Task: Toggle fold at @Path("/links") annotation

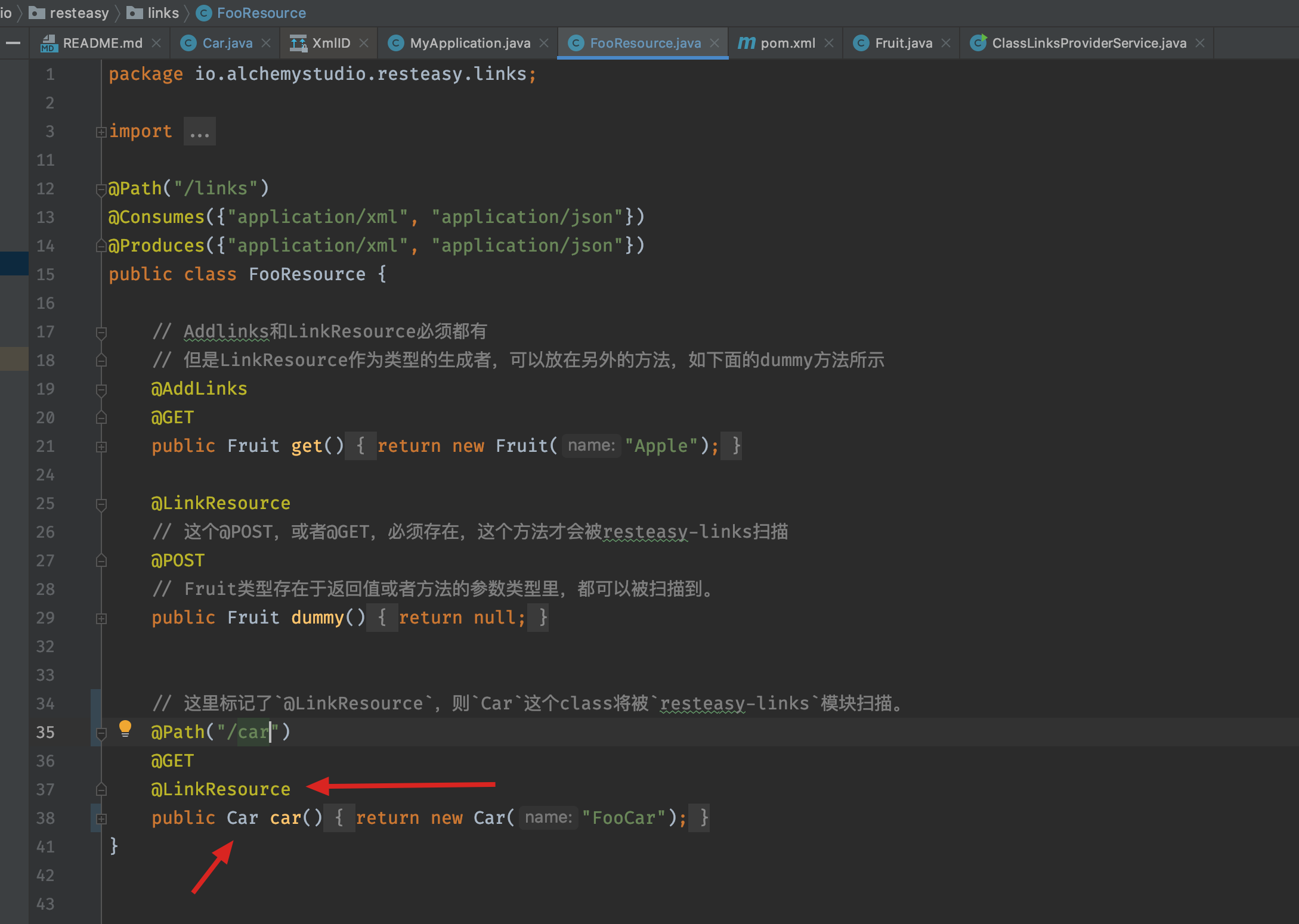Action: [x=101, y=189]
